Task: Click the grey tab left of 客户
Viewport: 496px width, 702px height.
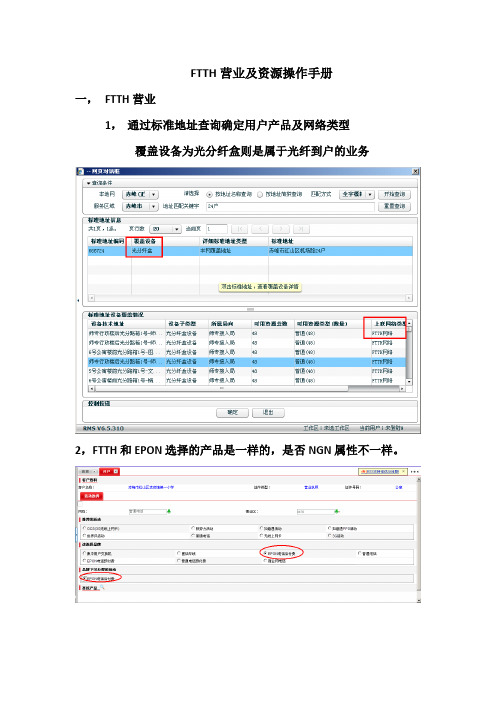Action: coord(88,471)
